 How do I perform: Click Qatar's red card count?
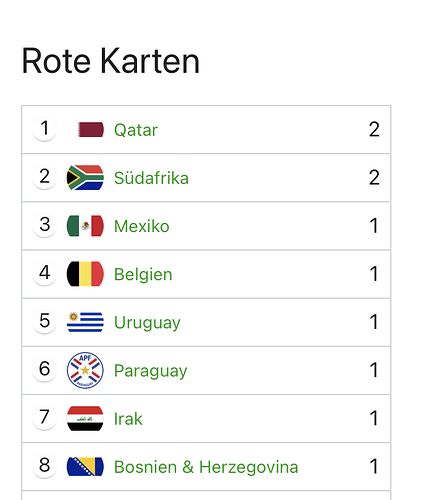(x=374, y=129)
